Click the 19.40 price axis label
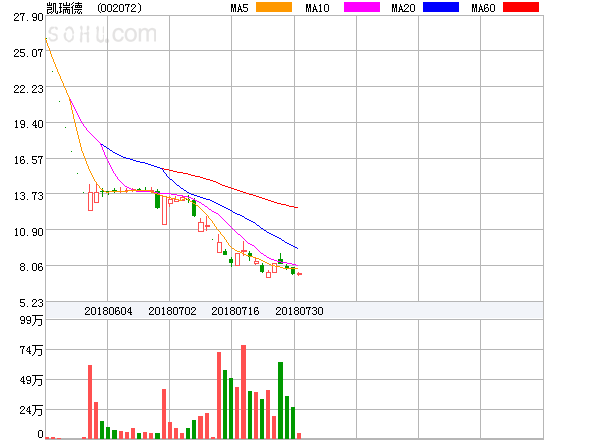Screen dimensions: 600x440 [x=28, y=124]
